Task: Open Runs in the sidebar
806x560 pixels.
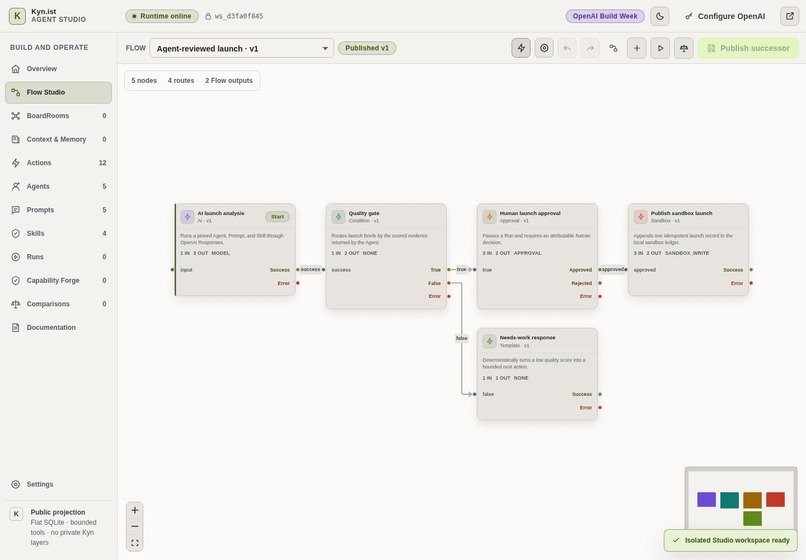Action: click(x=58, y=257)
